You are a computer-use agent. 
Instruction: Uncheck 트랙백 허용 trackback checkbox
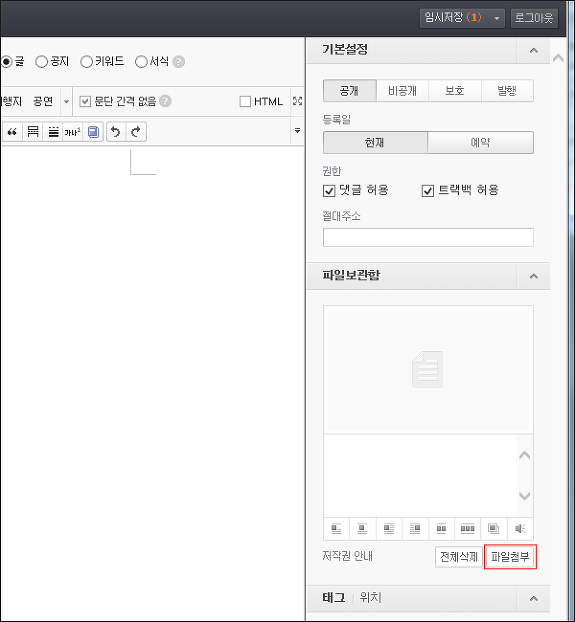point(427,191)
